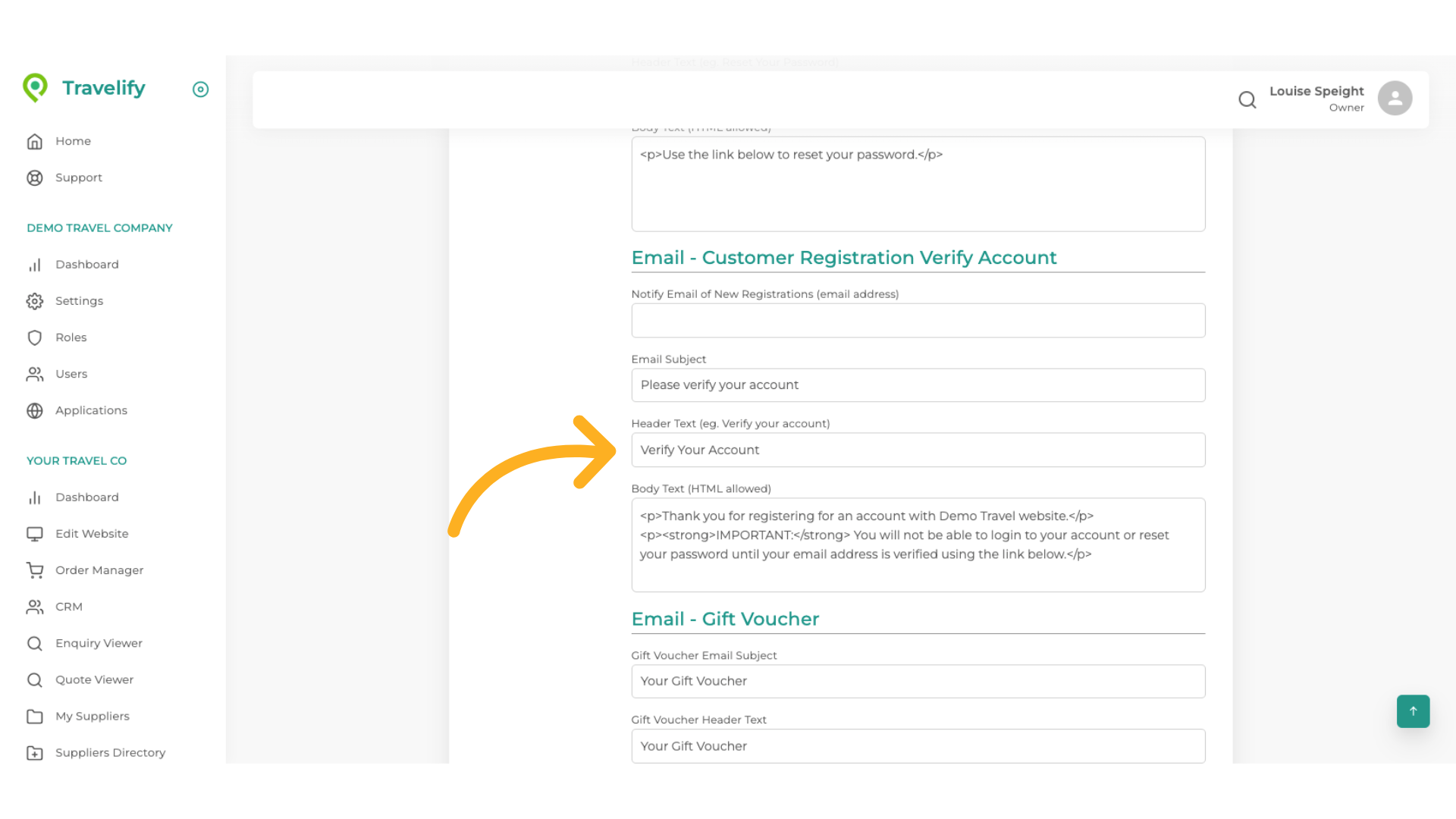The height and width of the screenshot is (819, 1456).
Task: Go to Home in the sidebar
Action: point(73,141)
